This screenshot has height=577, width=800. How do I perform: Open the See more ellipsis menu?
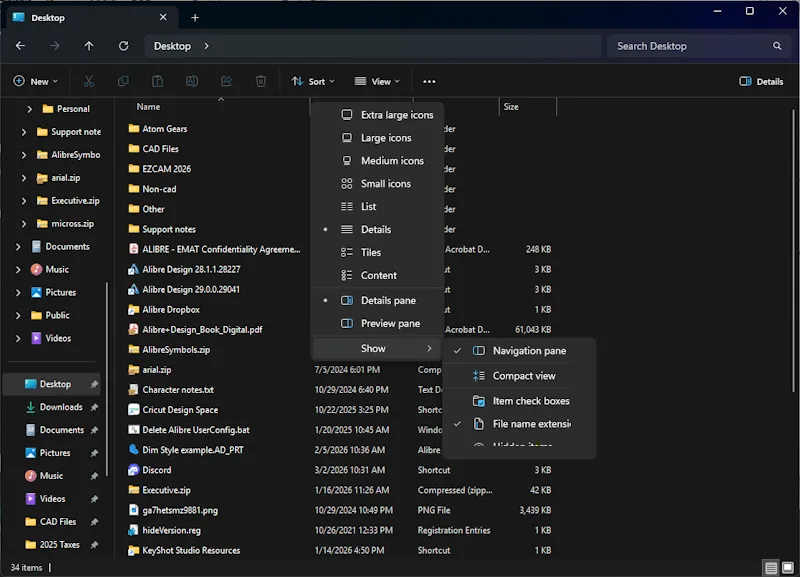(429, 82)
